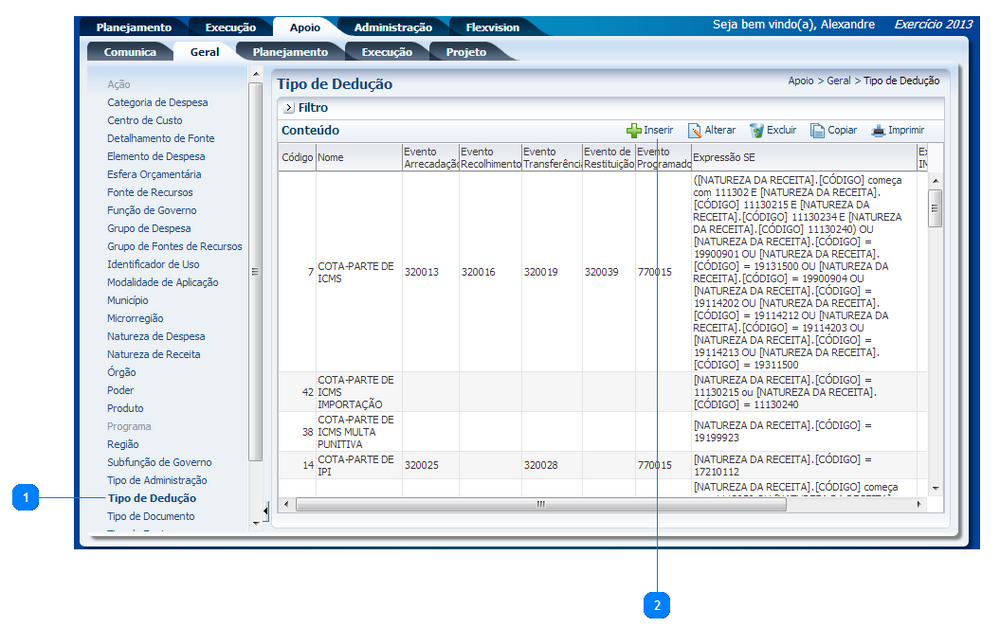Image resolution: width=1000 pixels, height=627 pixels.
Task: Open Categoria de Despesa in sidebar
Action: point(157,102)
